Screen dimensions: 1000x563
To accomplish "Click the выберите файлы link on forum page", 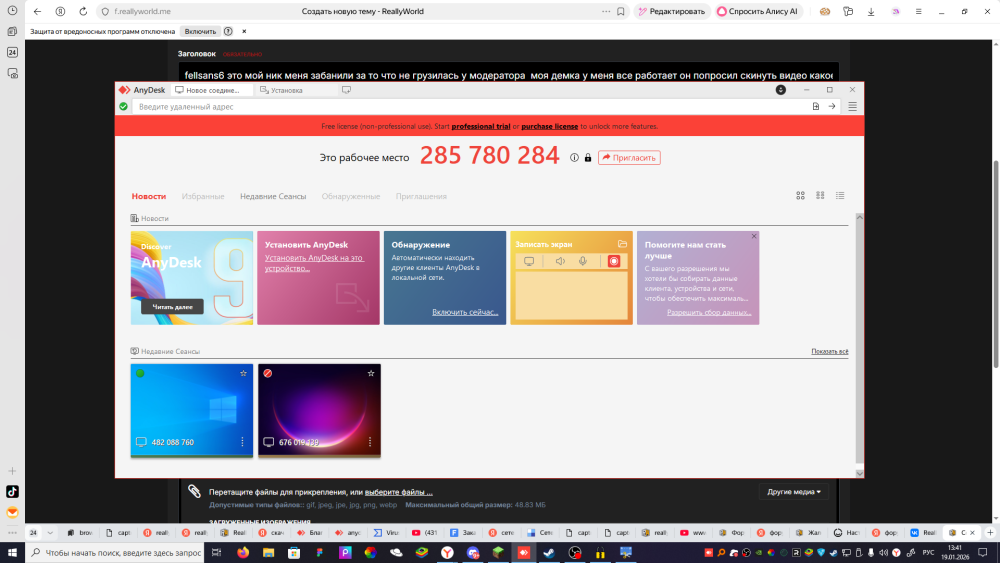I will 399,492.
